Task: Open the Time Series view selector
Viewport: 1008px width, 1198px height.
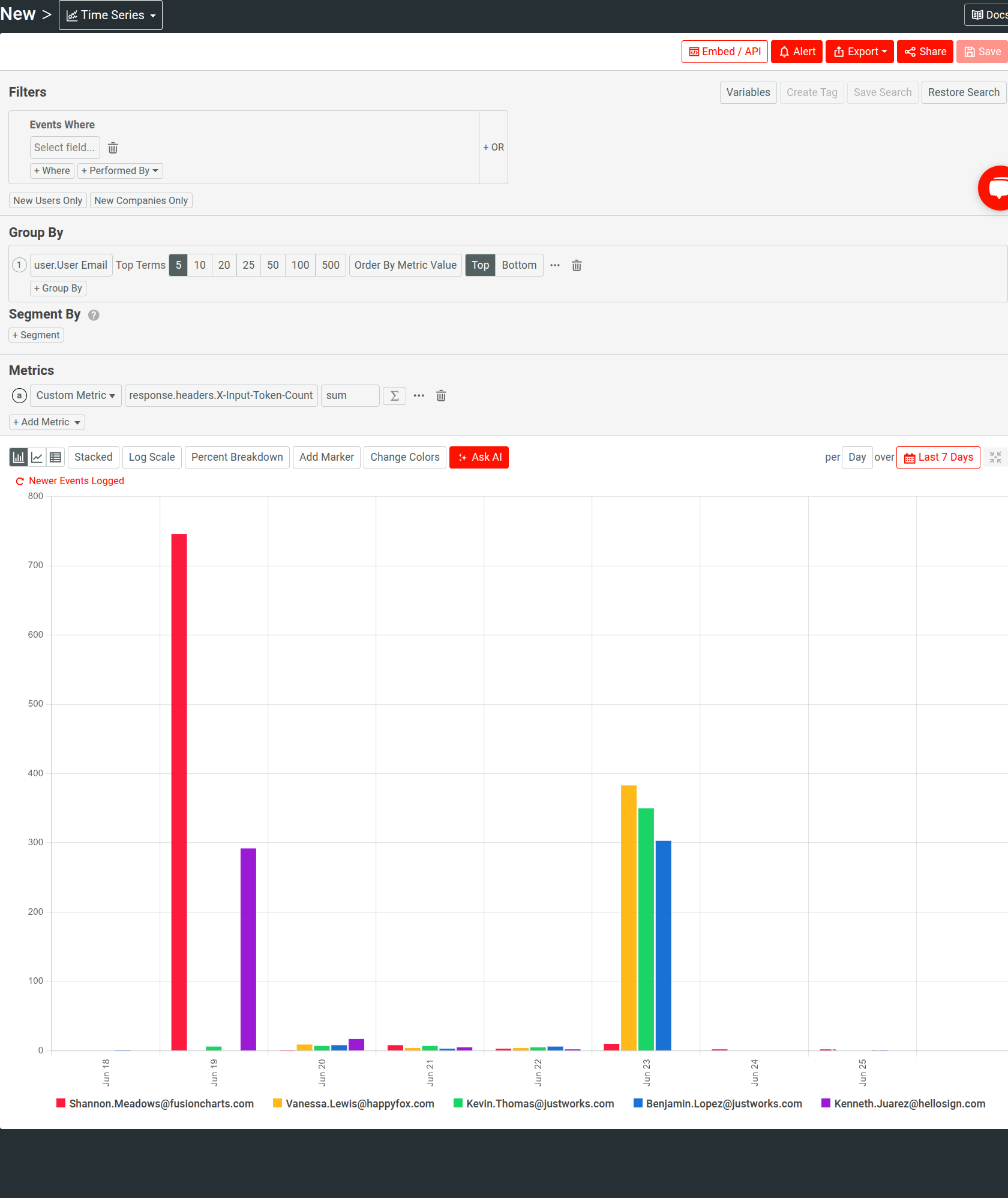Action: click(110, 14)
